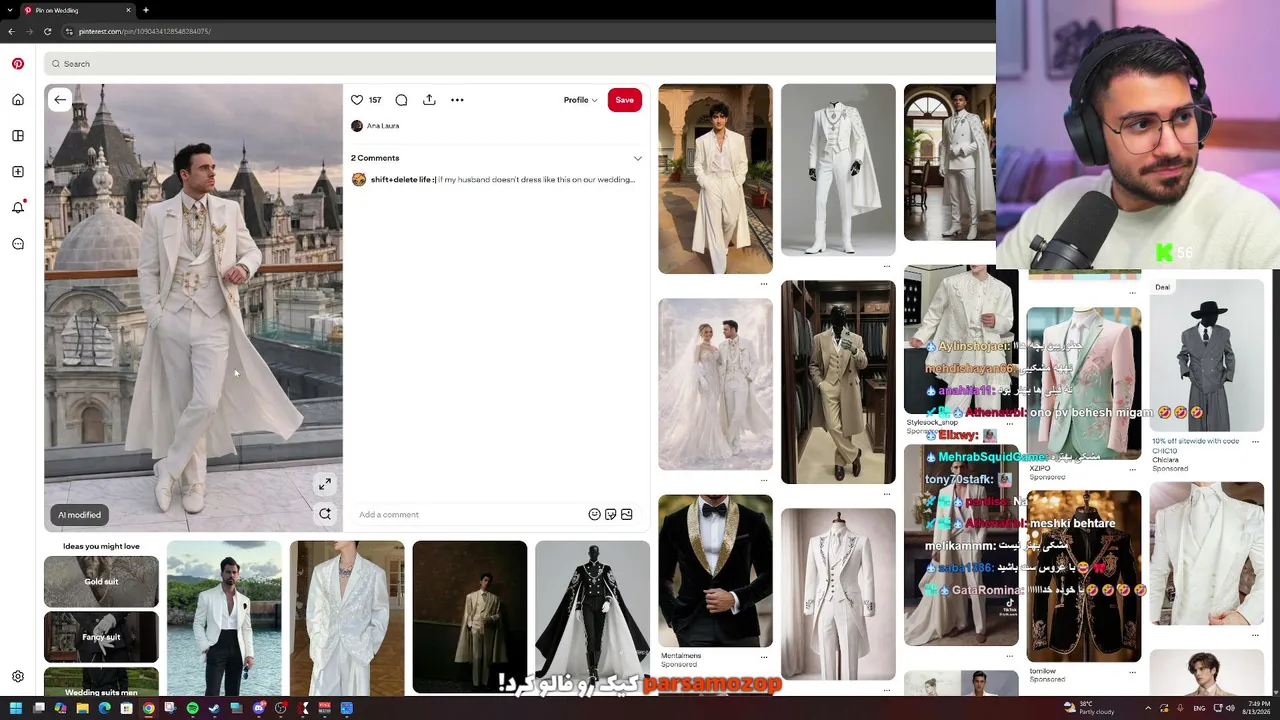Image resolution: width=1280 pixels, height=720 pixels.
Task: Click the Create plus icon in sidebar
Action: pyautogui.click(x=18, y=172)
